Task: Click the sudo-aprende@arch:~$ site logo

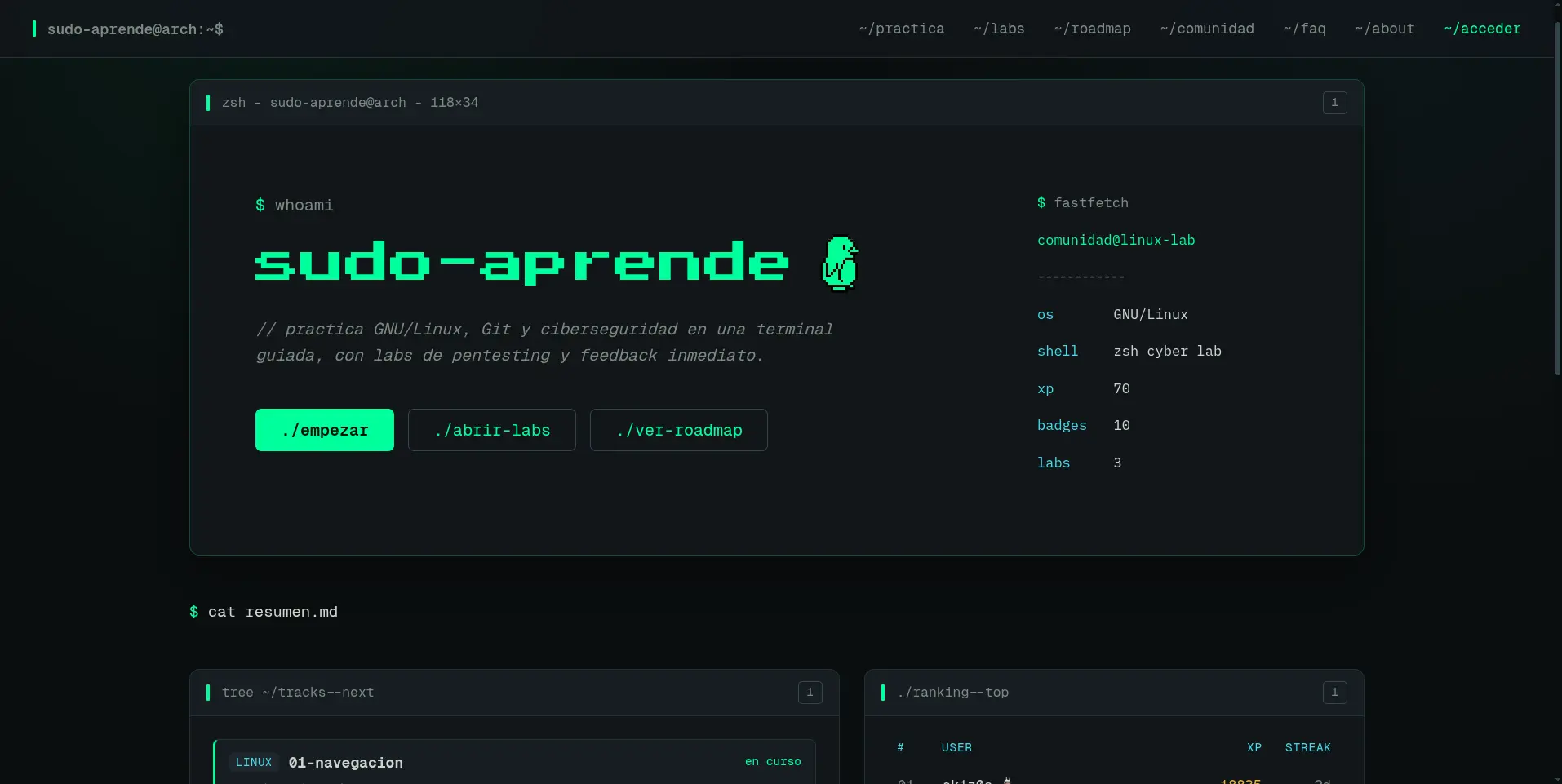Action: pos(128,29)
